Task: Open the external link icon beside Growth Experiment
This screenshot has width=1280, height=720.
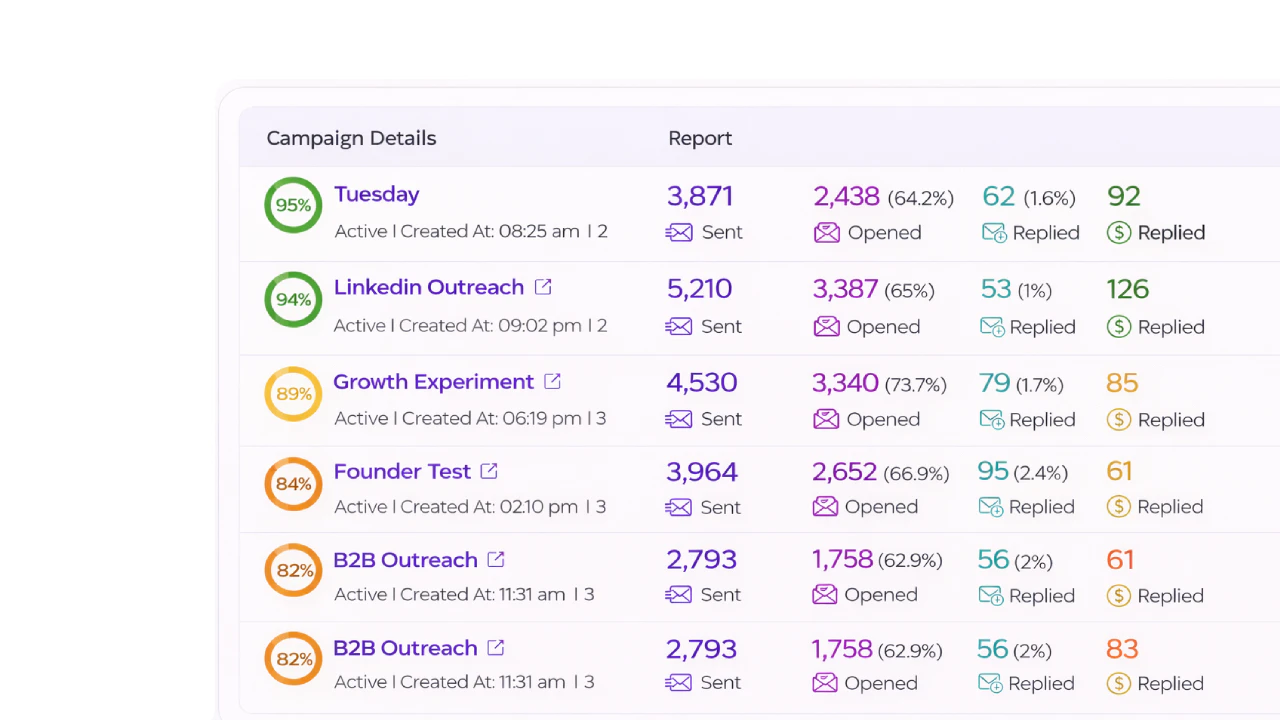Action: pos(552,381)
